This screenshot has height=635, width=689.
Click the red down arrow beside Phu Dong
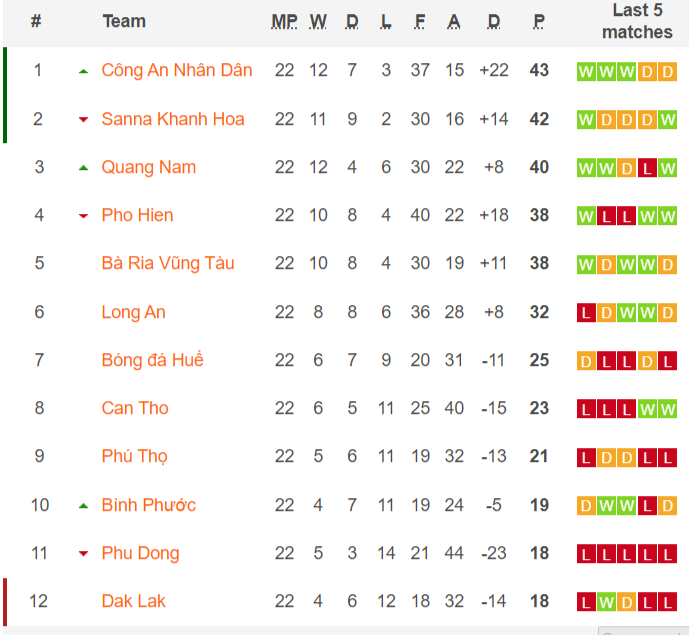(84, 554)
